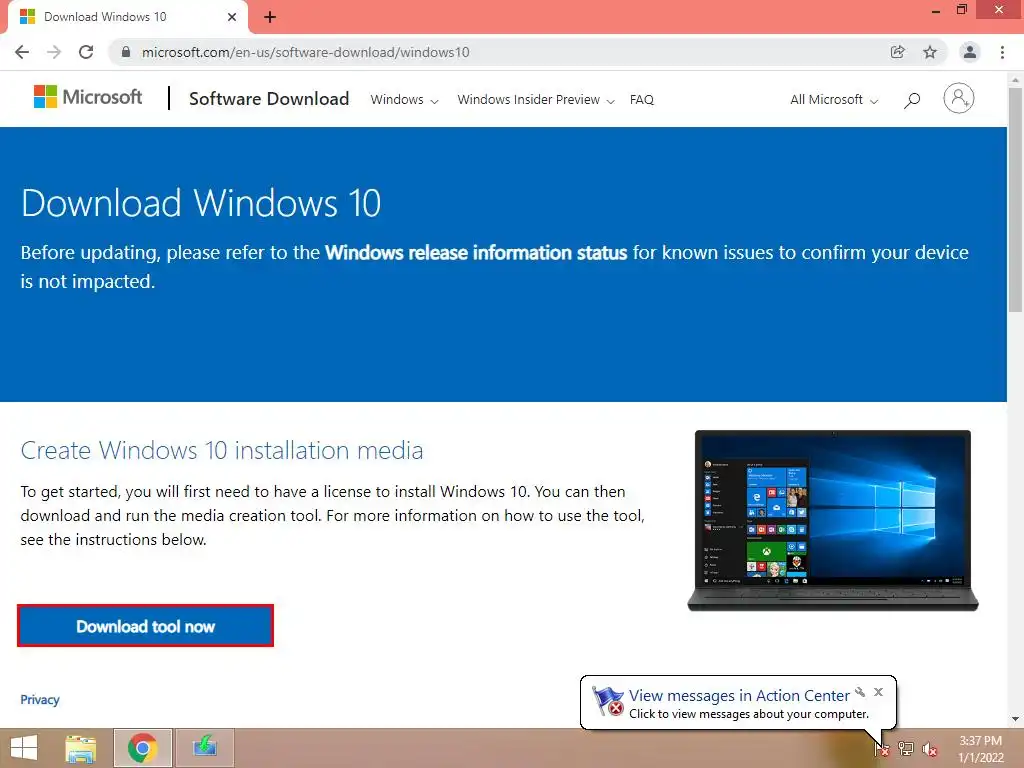Screen dimensions: 1024x768
Task: Click the address bar URL
Action: click(306, 52)
